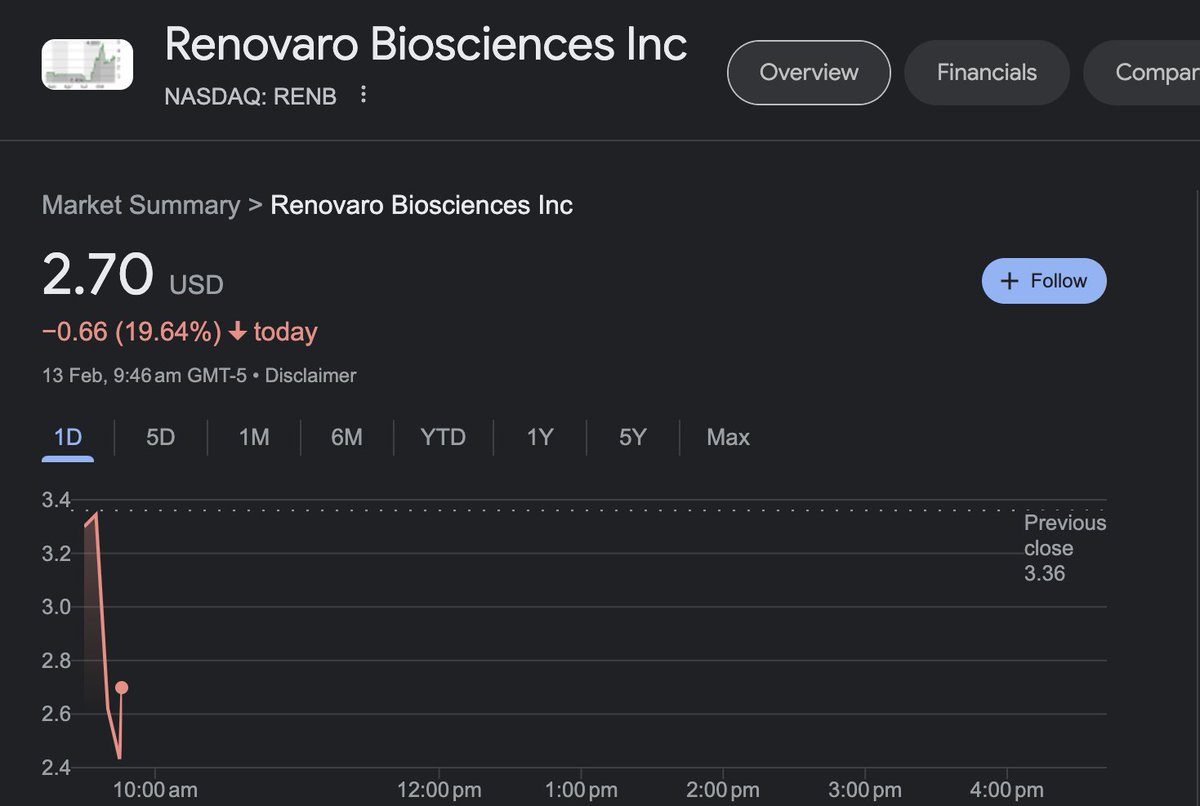Image resolution: width=1200 pixels, height=806 pixels.
Task: Click the '10:00 am' axis label
Action: [154, 790]
